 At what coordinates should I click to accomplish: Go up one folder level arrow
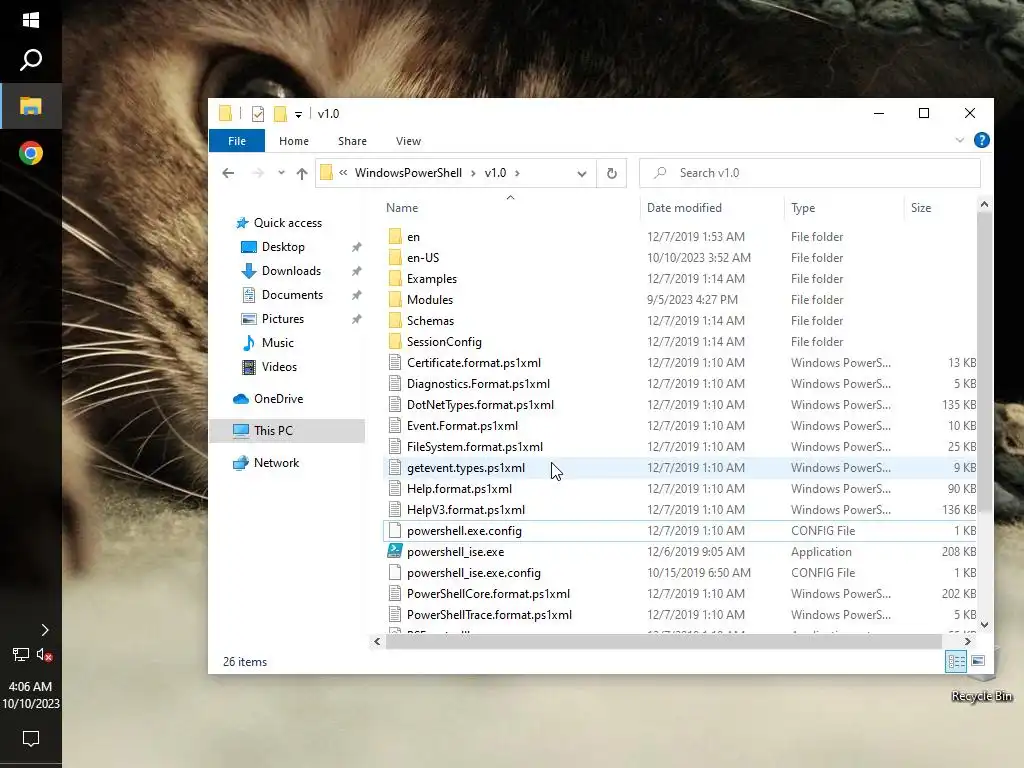[302, 173]
